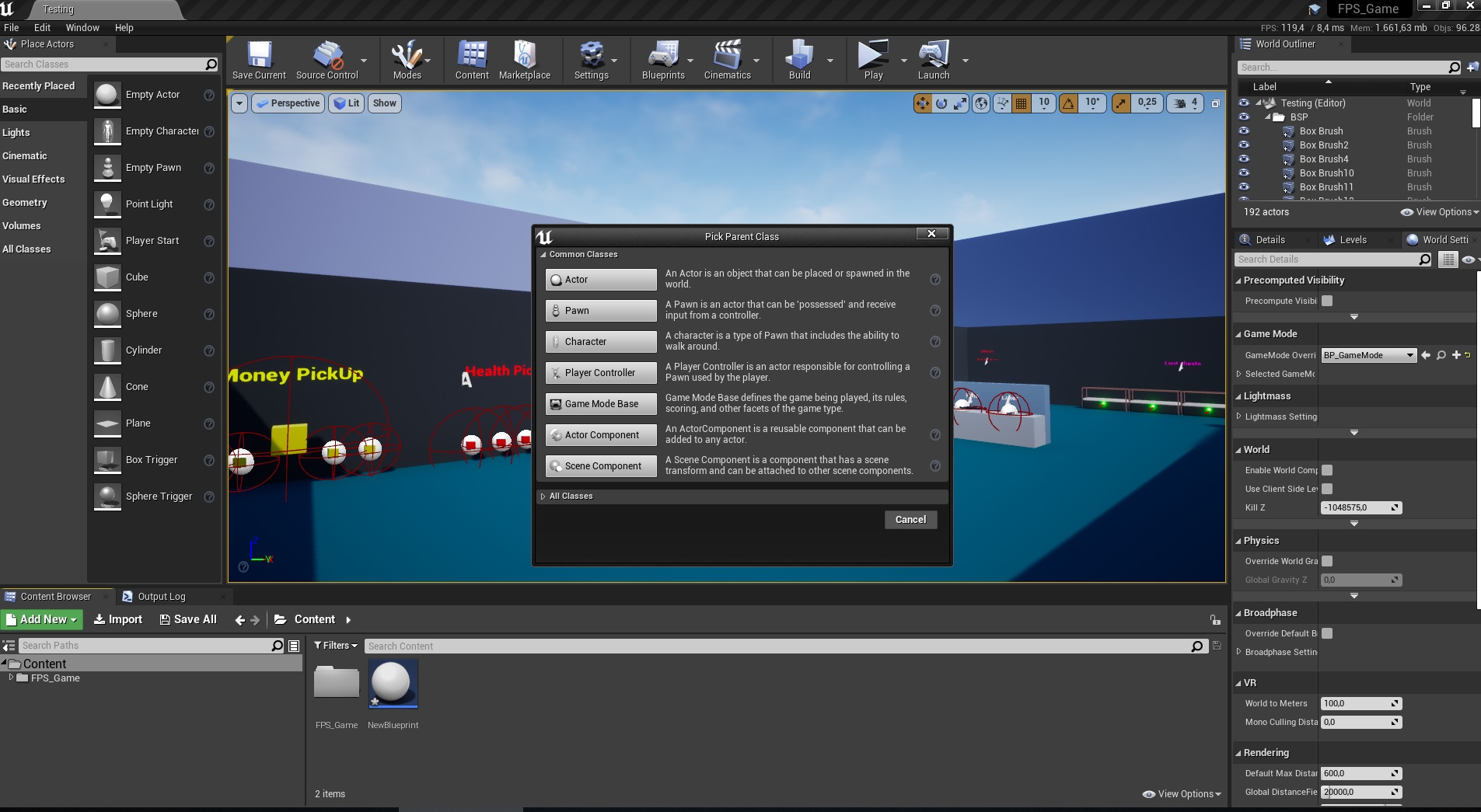
Task: Open the Edit menu
Action: coord(43,27)
